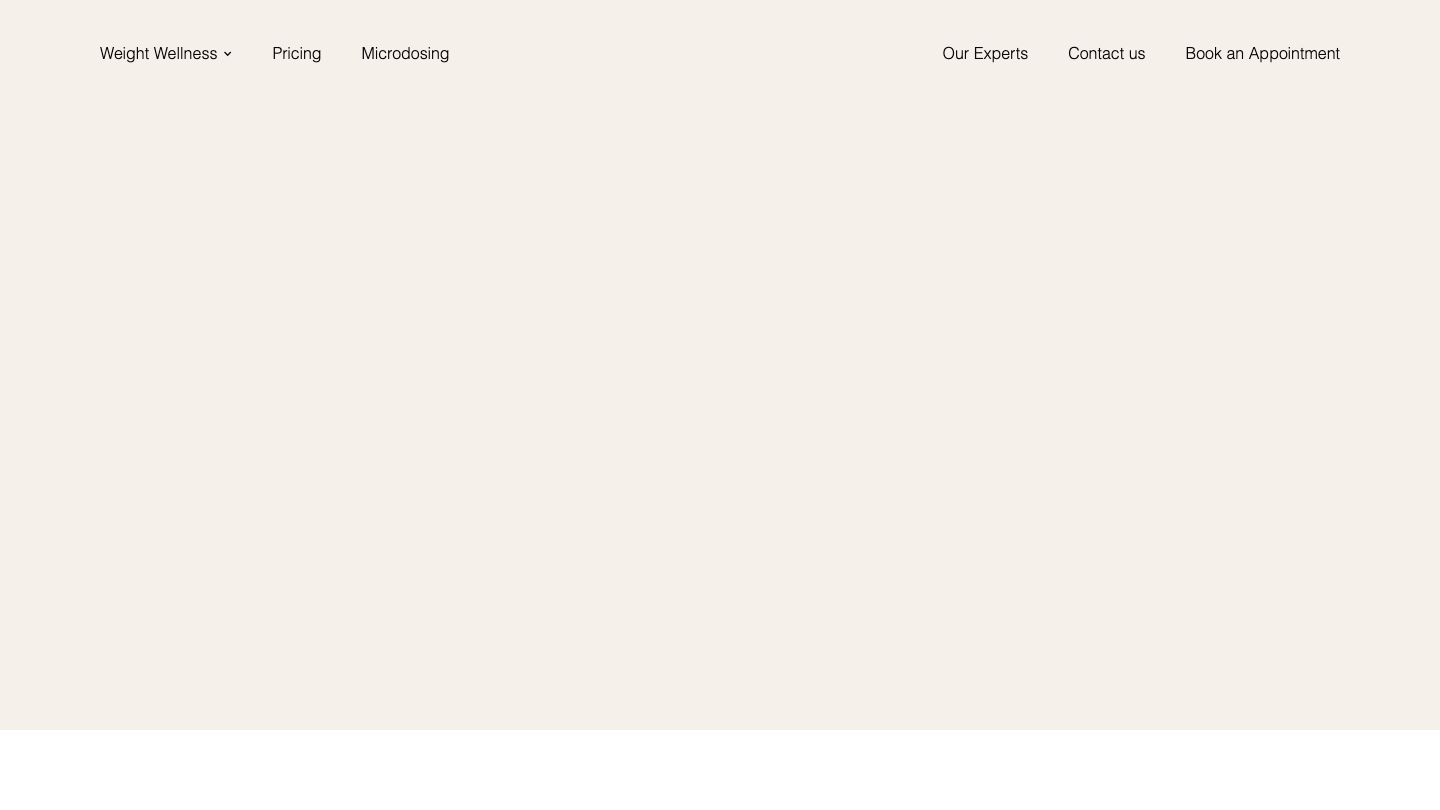Open the experts team page link
The height and width of the screenshot is (810, 1440).
click(984, 54)
